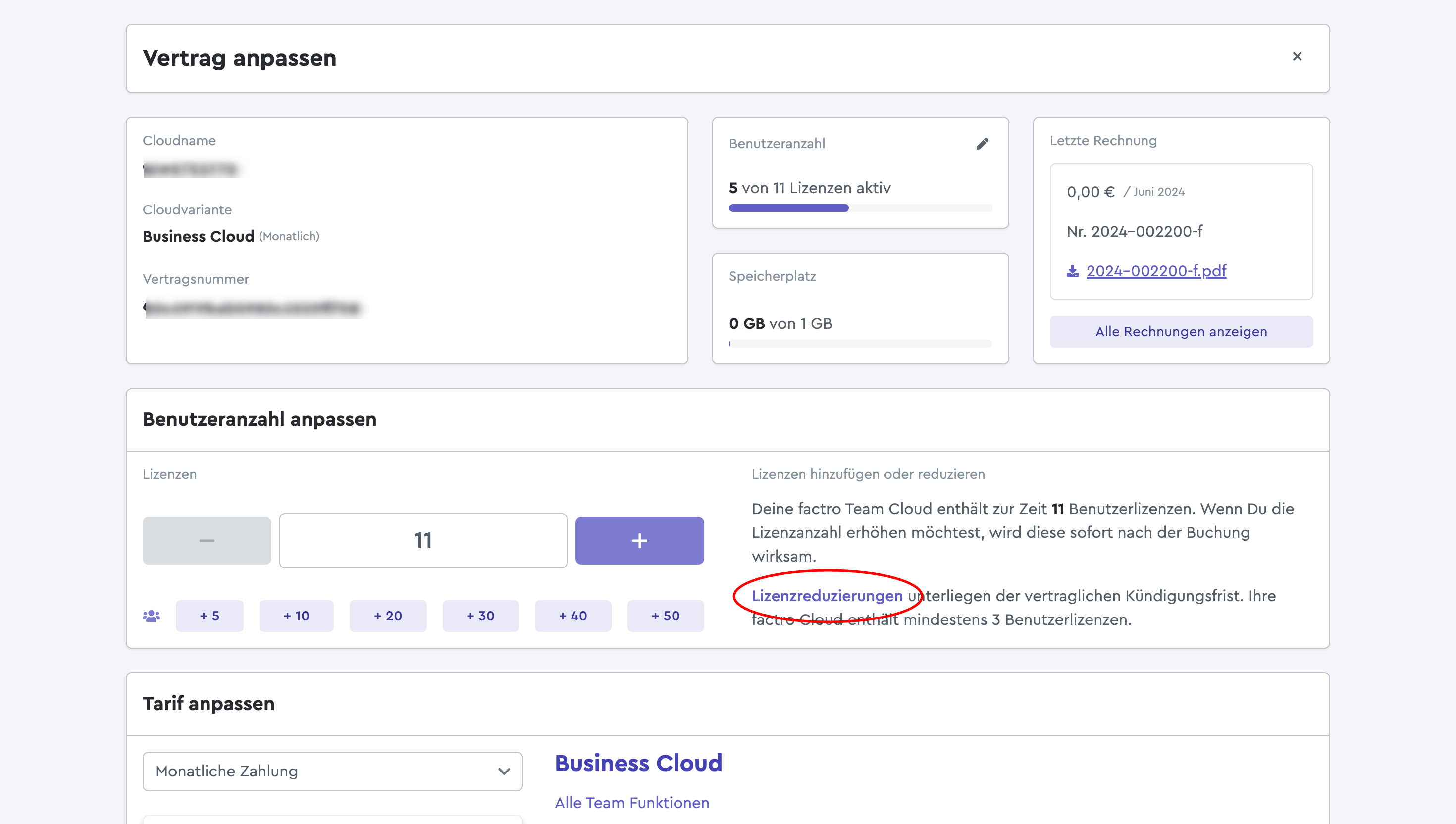Add 10 licenses with the + 10 button
Image resolution: width=1456 pixels, height=824 pixels.
(297, 616)
